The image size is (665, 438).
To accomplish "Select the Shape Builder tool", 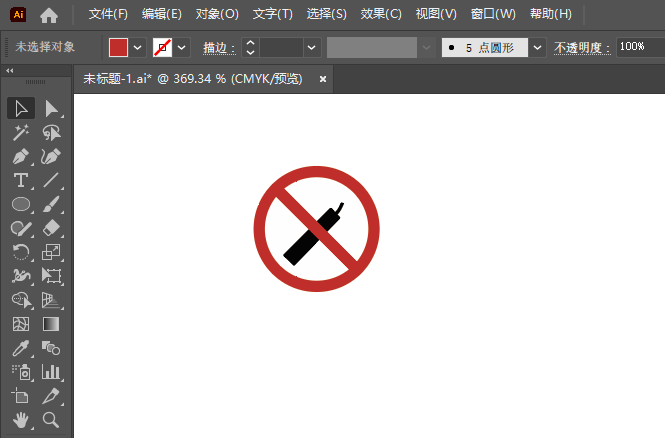I will pyautogui.click(x=21, y=300).
